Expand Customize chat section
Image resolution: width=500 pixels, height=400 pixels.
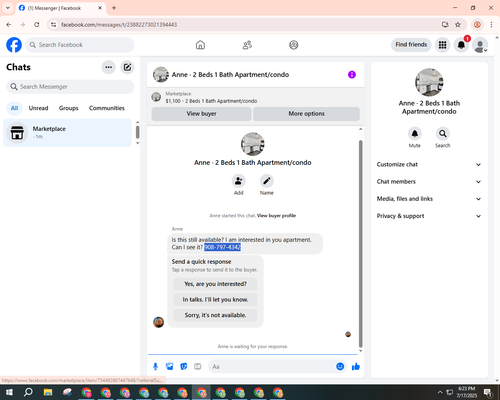[x=429, y=164]
